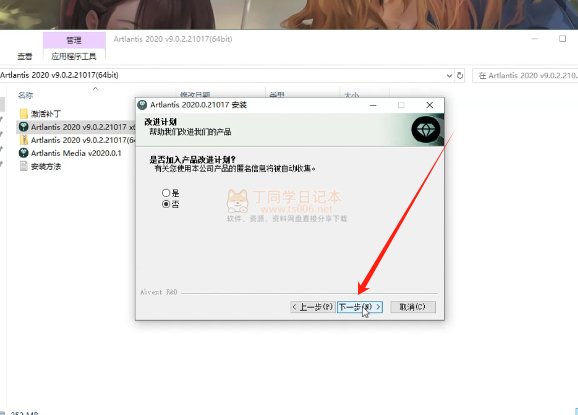Minimize the Explorer window

pyautogui.click(x=535, y=39)
